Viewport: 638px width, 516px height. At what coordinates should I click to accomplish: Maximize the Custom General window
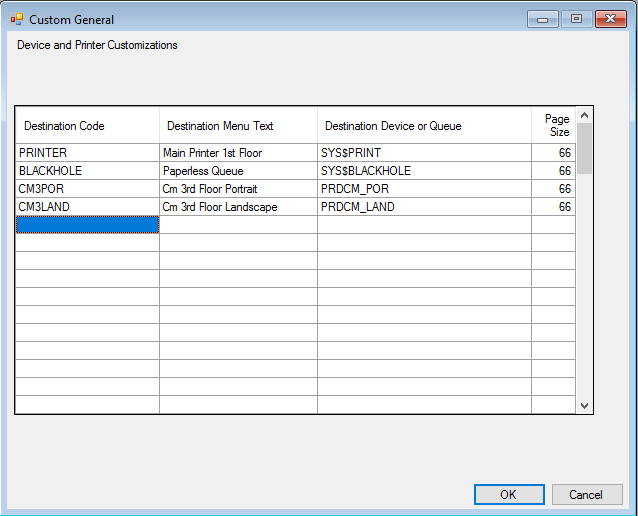576,19
